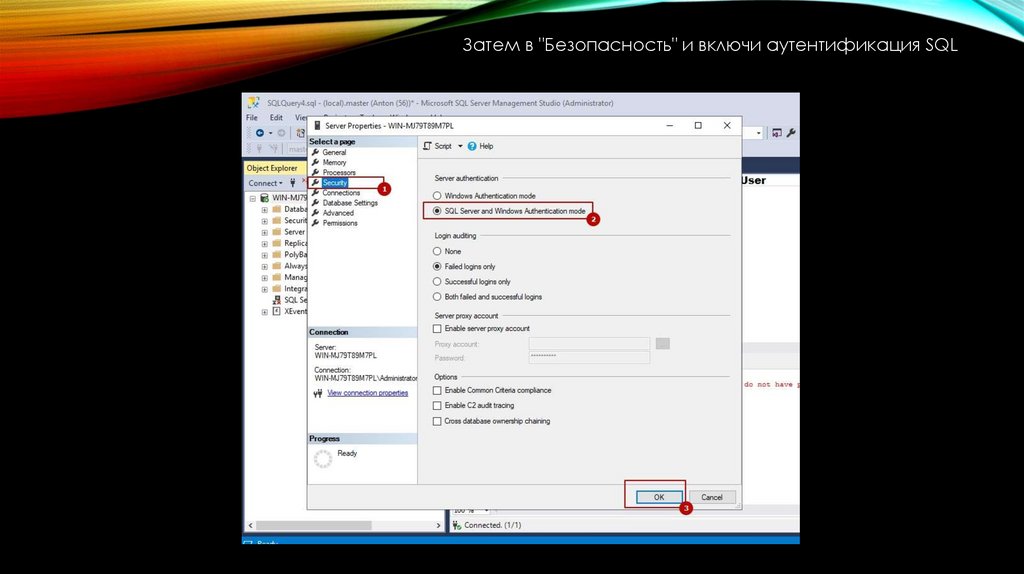1024x574 pixels.
Task: Open the Memory page in Server Properties
Action: tap(334, 163)
